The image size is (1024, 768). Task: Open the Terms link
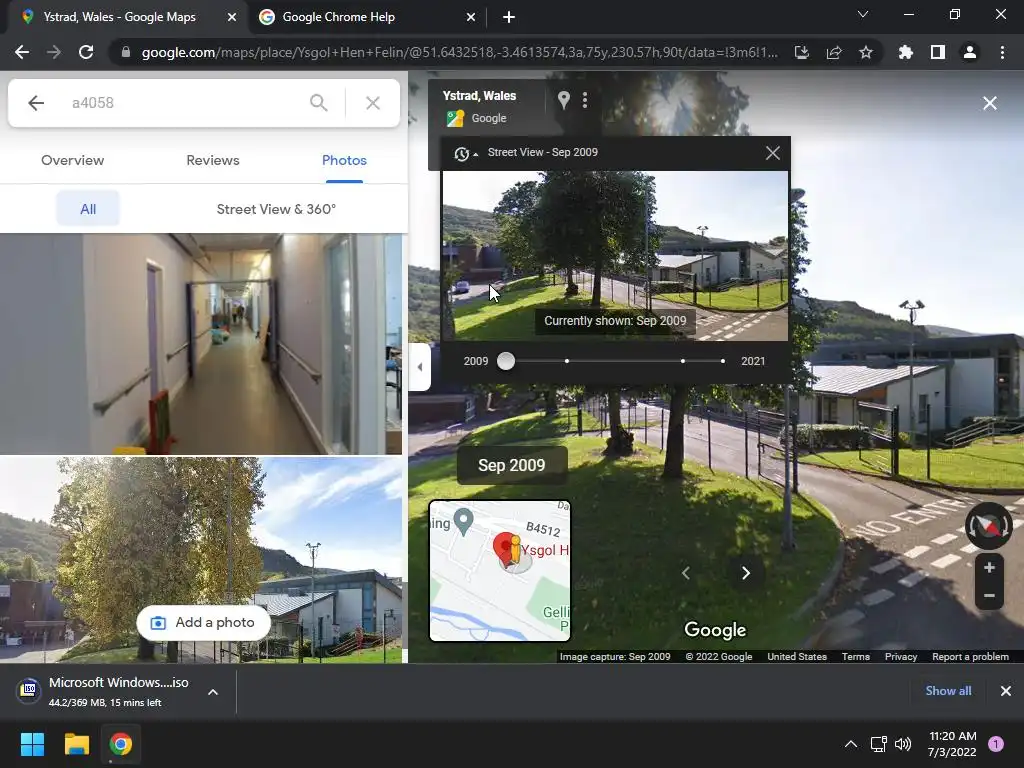click(x=856, y=656)
